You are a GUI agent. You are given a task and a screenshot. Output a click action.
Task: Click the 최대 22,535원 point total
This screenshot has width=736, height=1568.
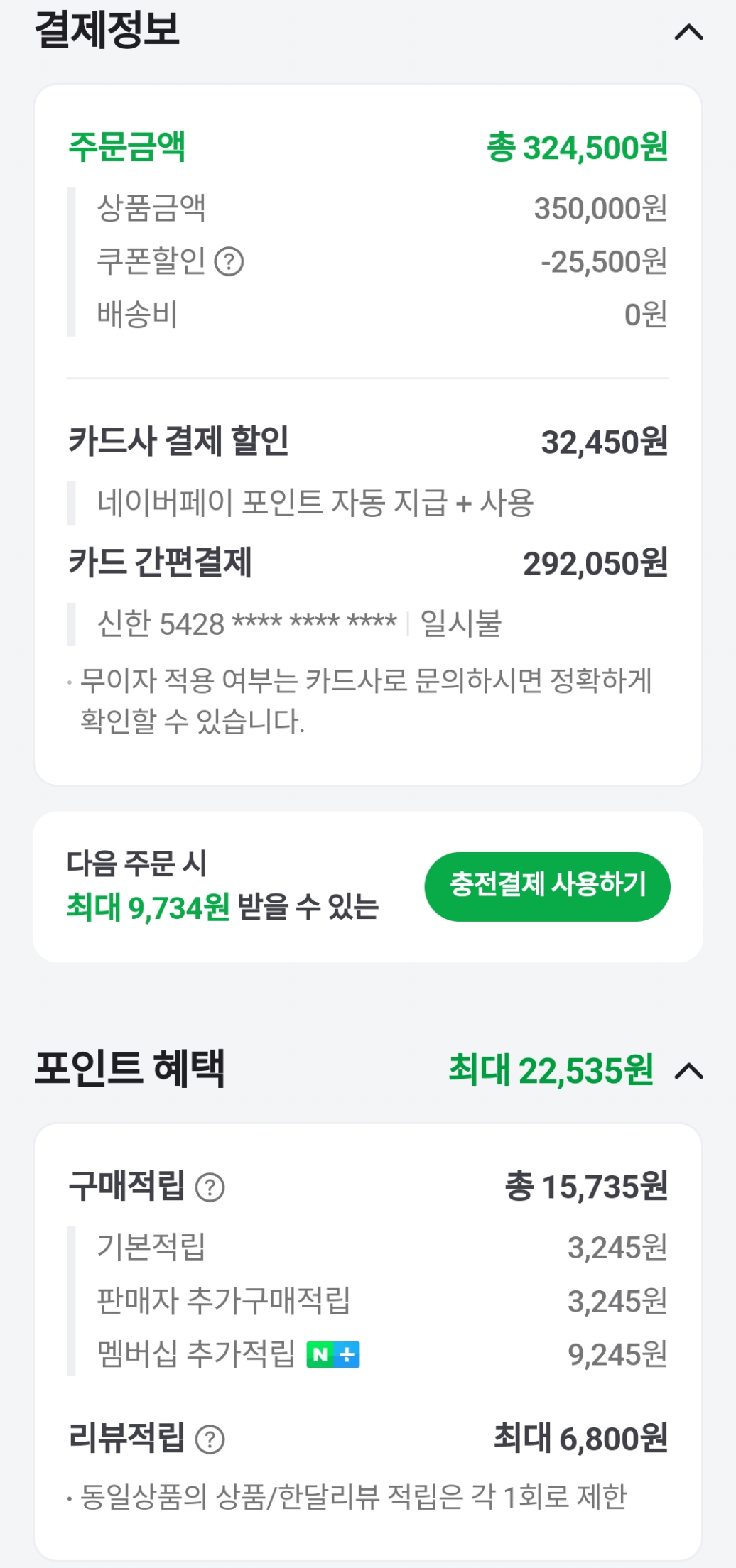click(551, 1071)
